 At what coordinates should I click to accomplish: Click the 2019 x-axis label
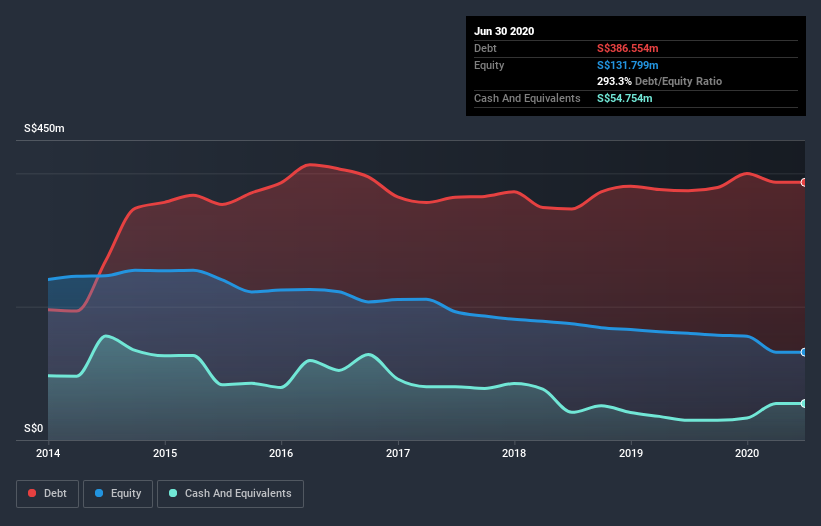point(631,453)
